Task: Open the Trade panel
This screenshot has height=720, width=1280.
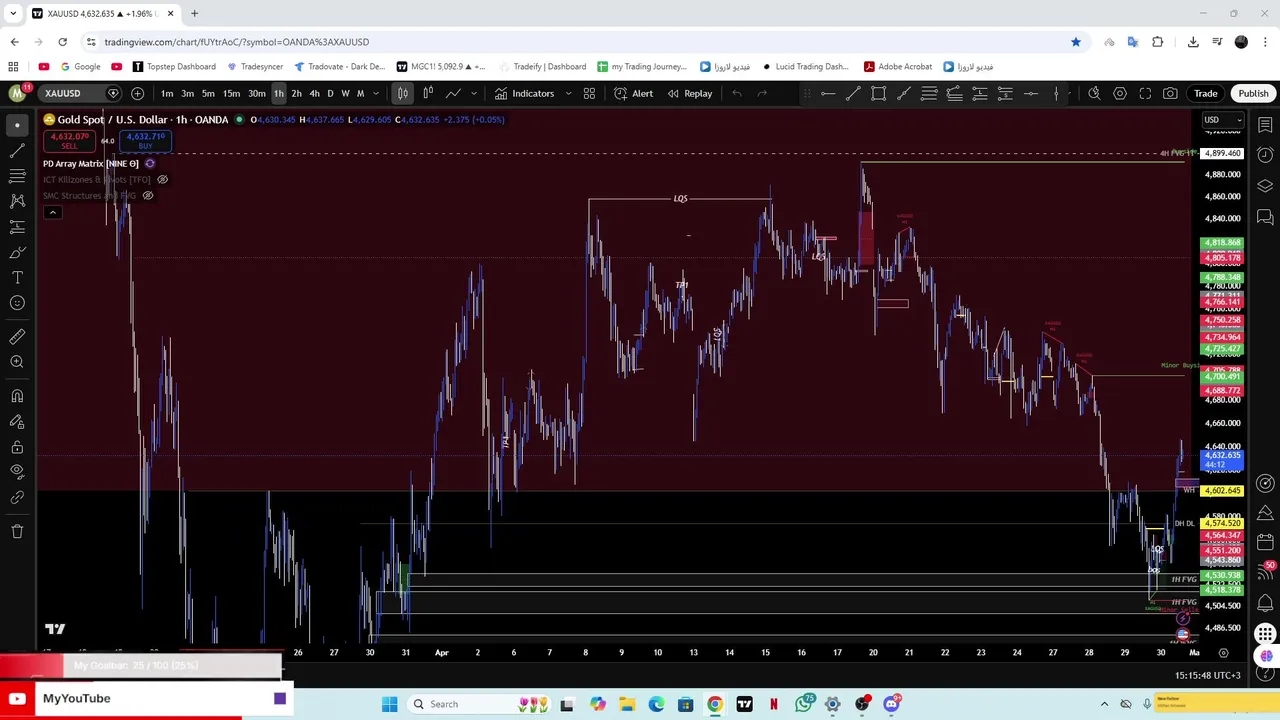Action: pyautogui.click(x=1205, y=93)
